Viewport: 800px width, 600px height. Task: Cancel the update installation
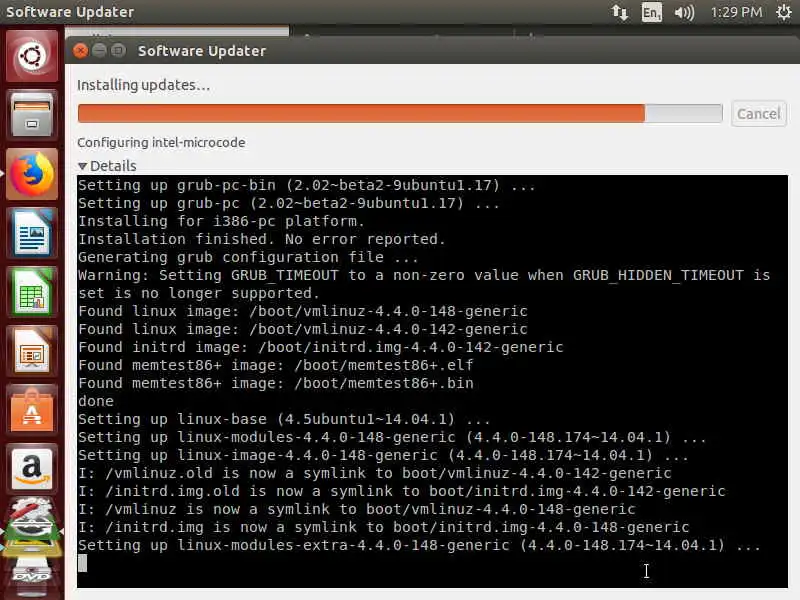(x=759, y=113)
